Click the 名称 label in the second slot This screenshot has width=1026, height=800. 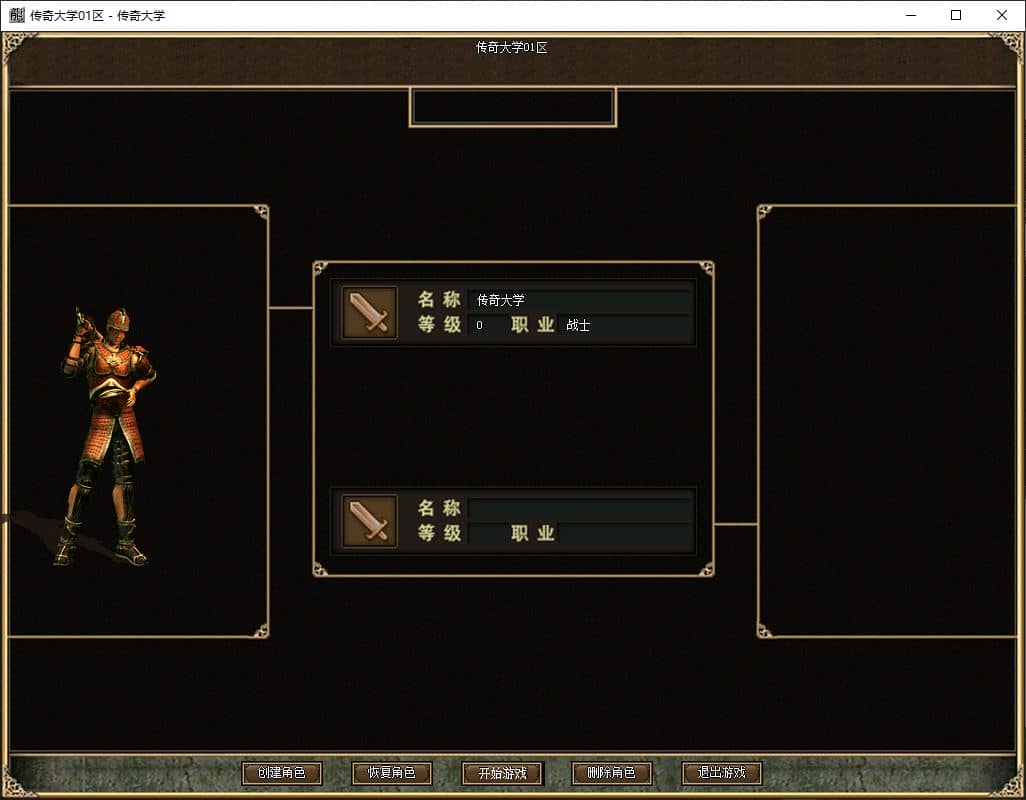click(440, 508)
